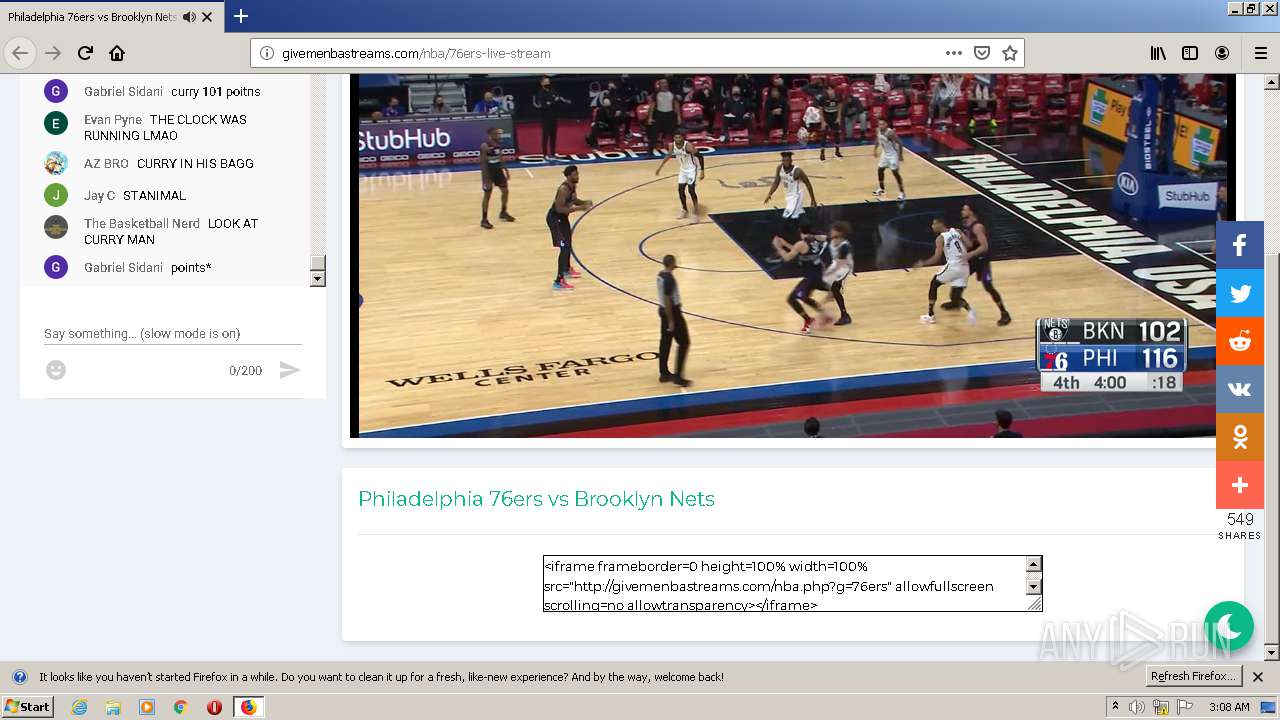Click Gabriel Sidani's 'curry 101 poitns' message
1280x720 pixels.
point(215,91)
